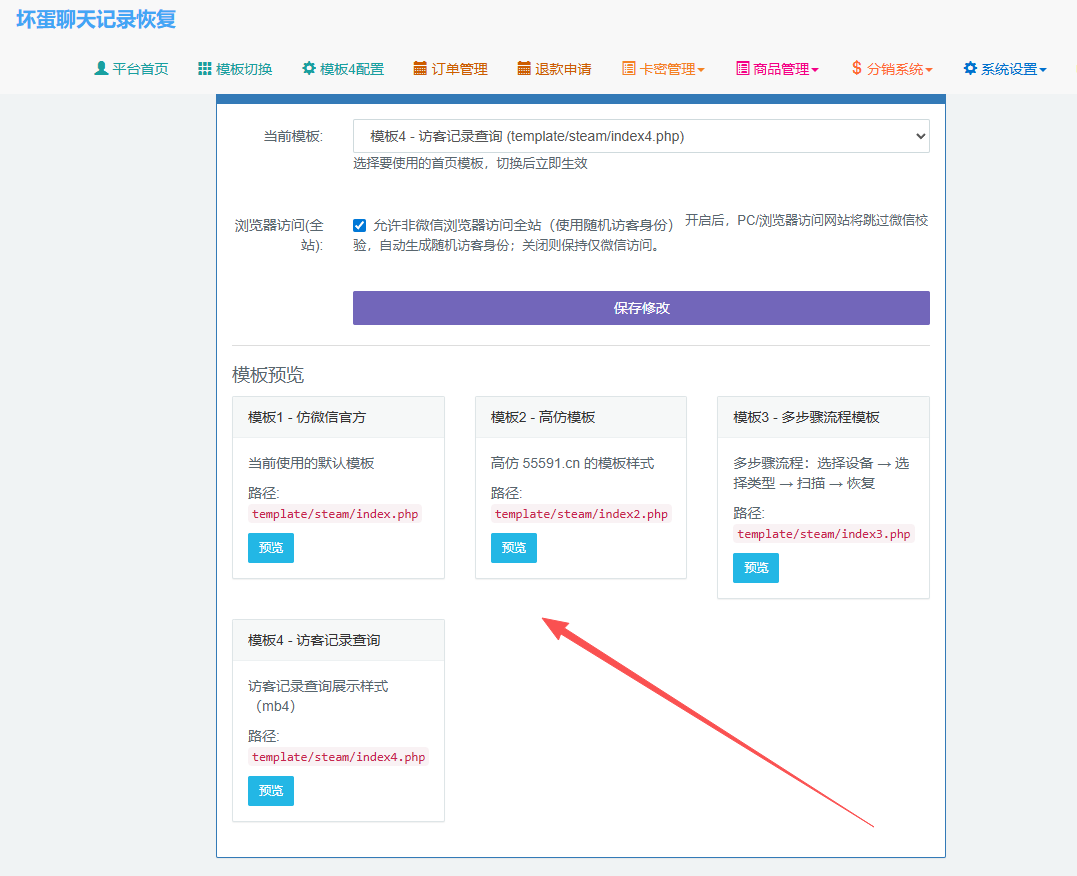Open the 当前模板 template selection dropdown

pyautogui.click(x=640, y=136)
